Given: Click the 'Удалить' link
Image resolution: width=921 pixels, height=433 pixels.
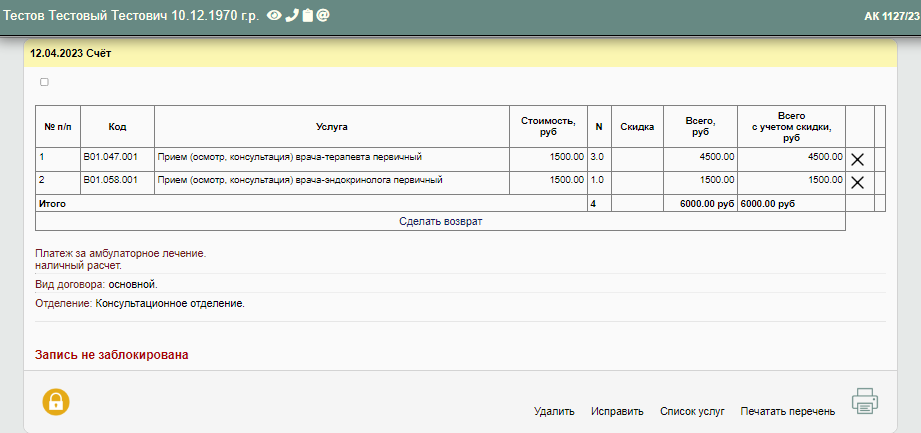Looking at the screenshot, I should pyautogui.click(x=554, y=411).
